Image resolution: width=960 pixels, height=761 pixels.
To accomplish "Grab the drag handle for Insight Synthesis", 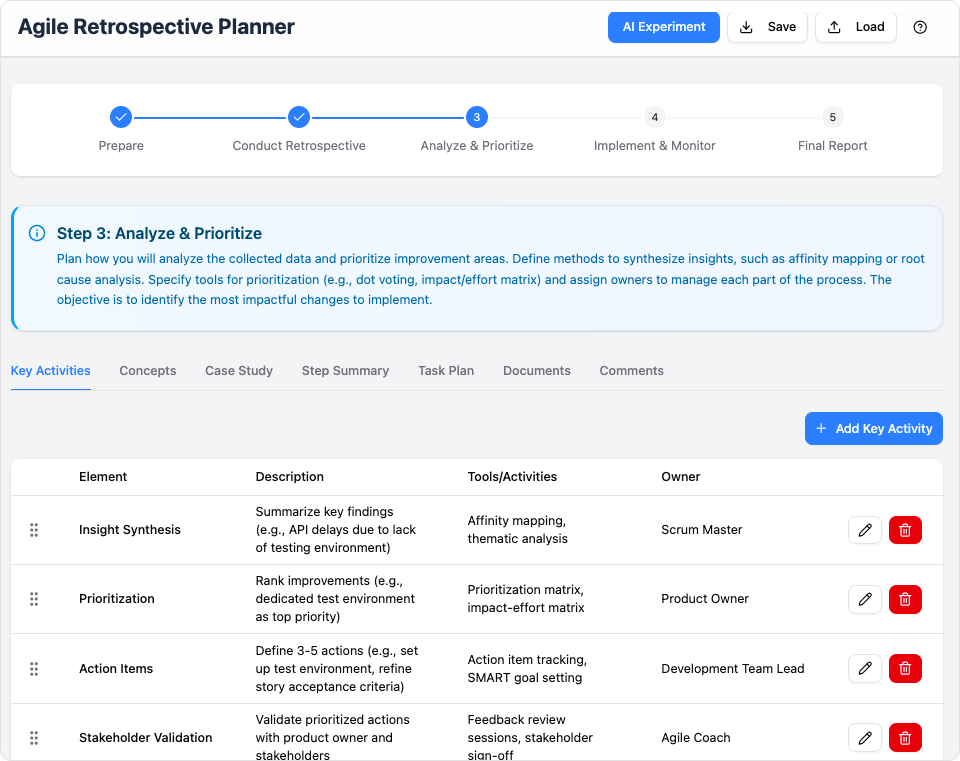I will click(34, 530).
